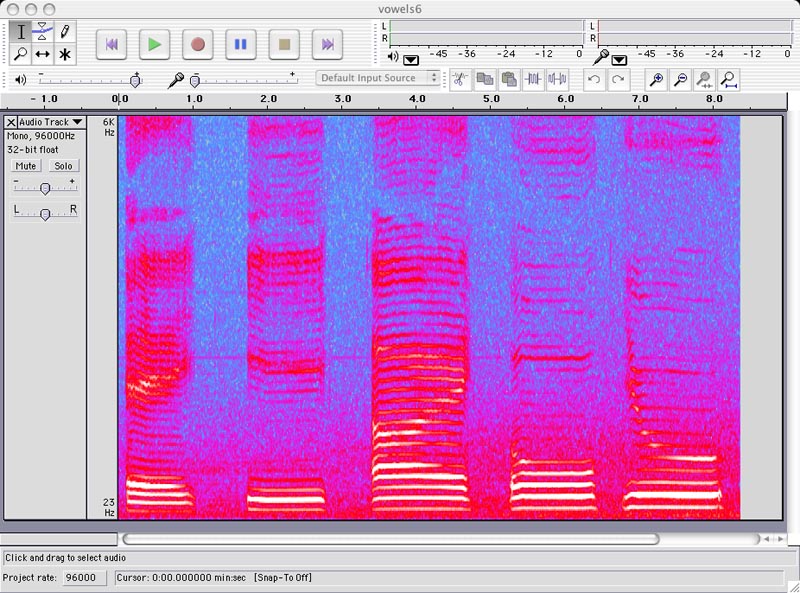
Task: Click the Fit project in window icon
Action: (x=729, y=79)
